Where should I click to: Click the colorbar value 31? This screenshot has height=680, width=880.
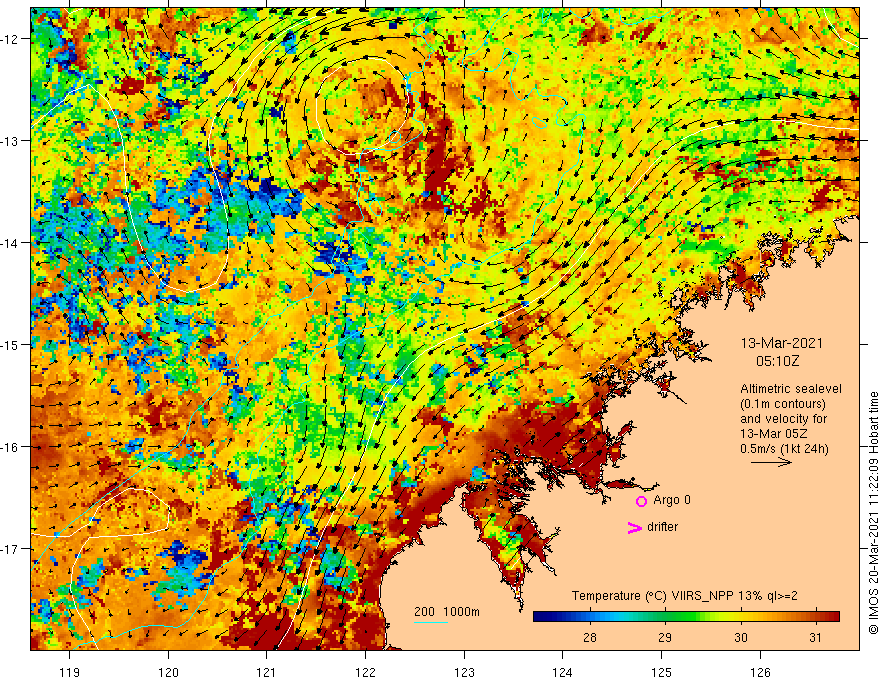tap(815, 637)
